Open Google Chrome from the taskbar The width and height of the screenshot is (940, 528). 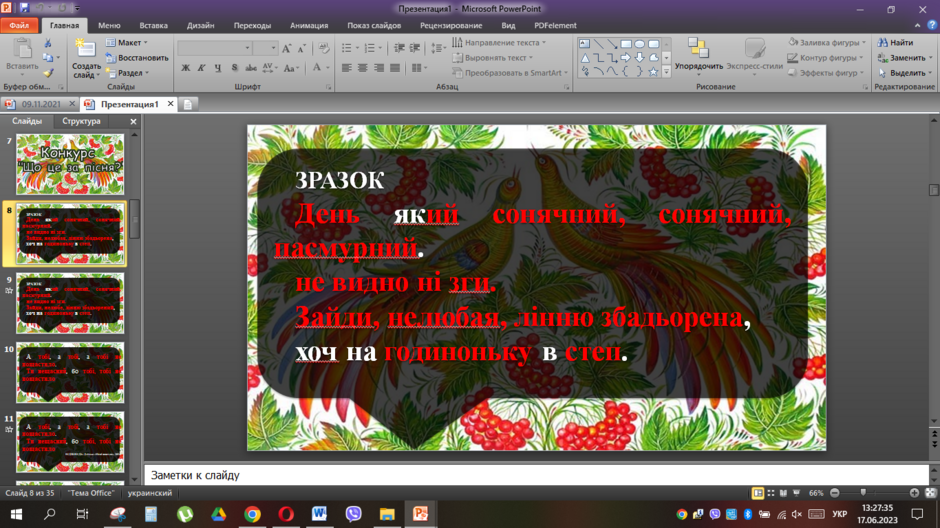(x=252, y=514)
